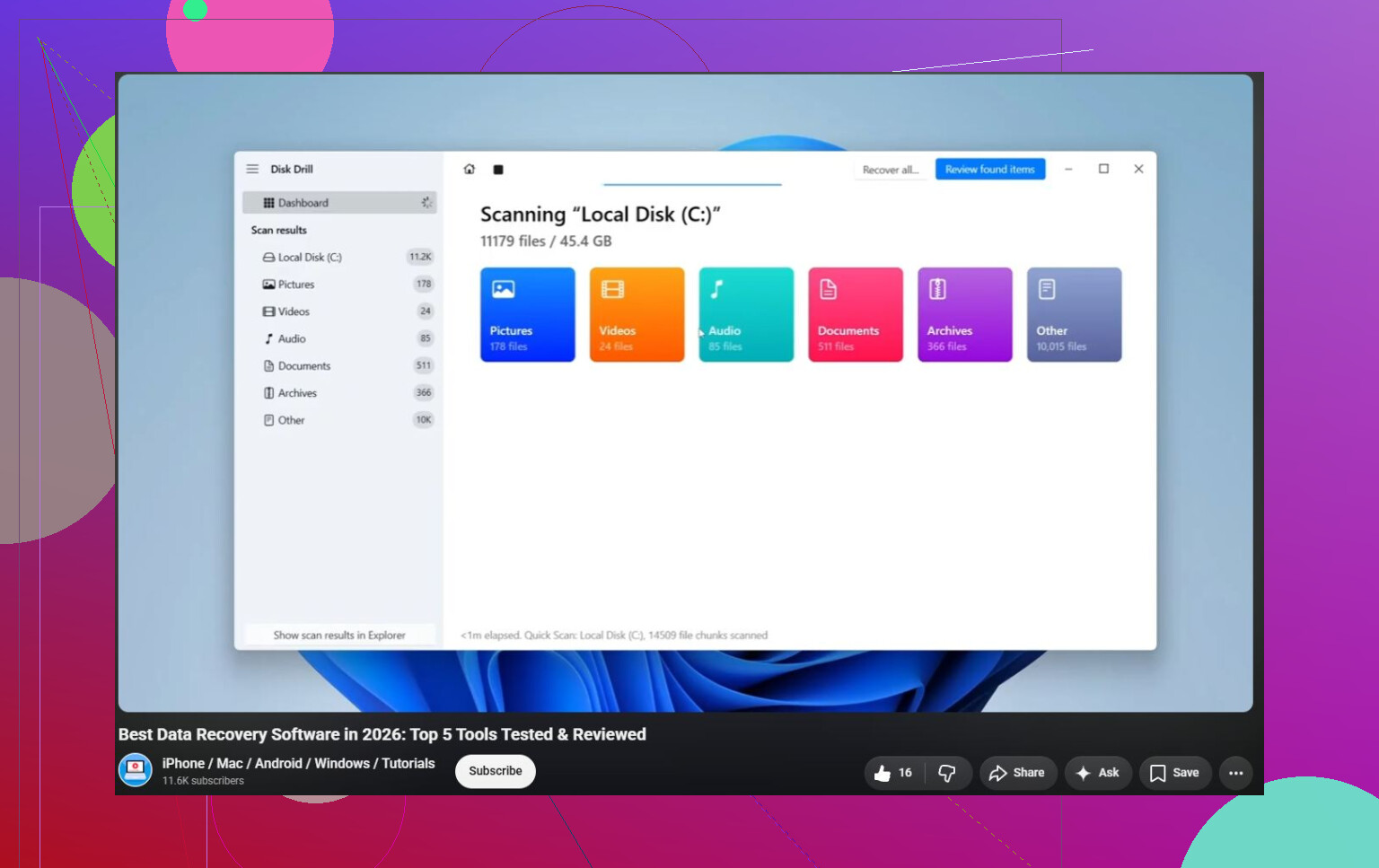Stop the scan with the square icon
Viewport: 1379px width, 868px height.
pyautogui.click(x=498, y=170)
